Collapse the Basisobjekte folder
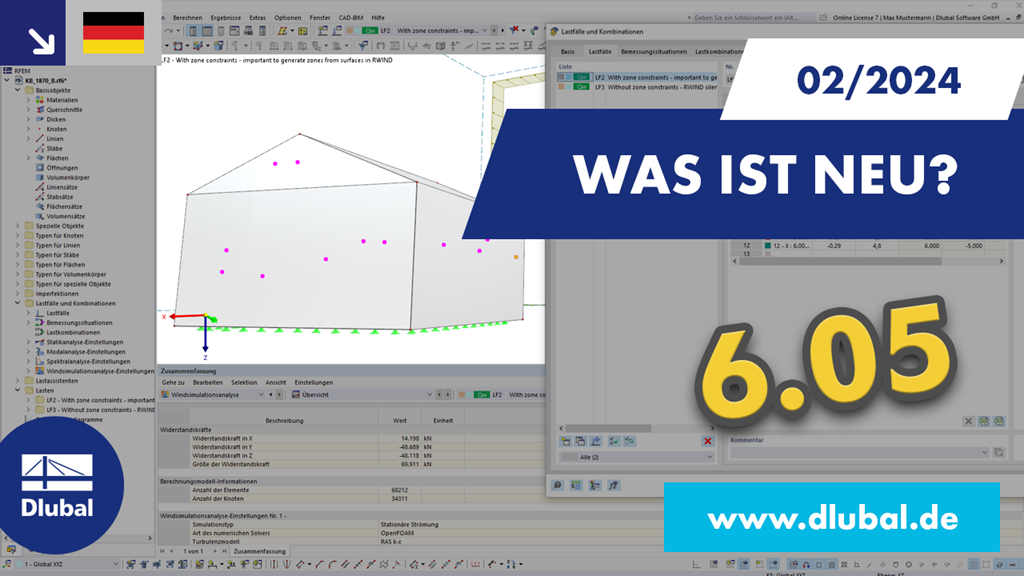 [x=18, y=90]
